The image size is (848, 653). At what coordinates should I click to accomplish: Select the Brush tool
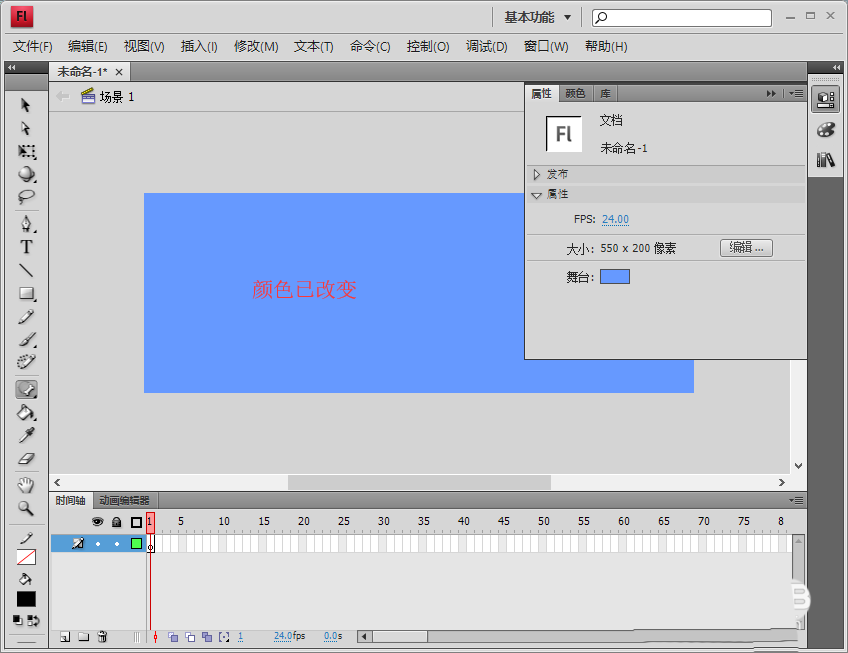click(26, 339)
